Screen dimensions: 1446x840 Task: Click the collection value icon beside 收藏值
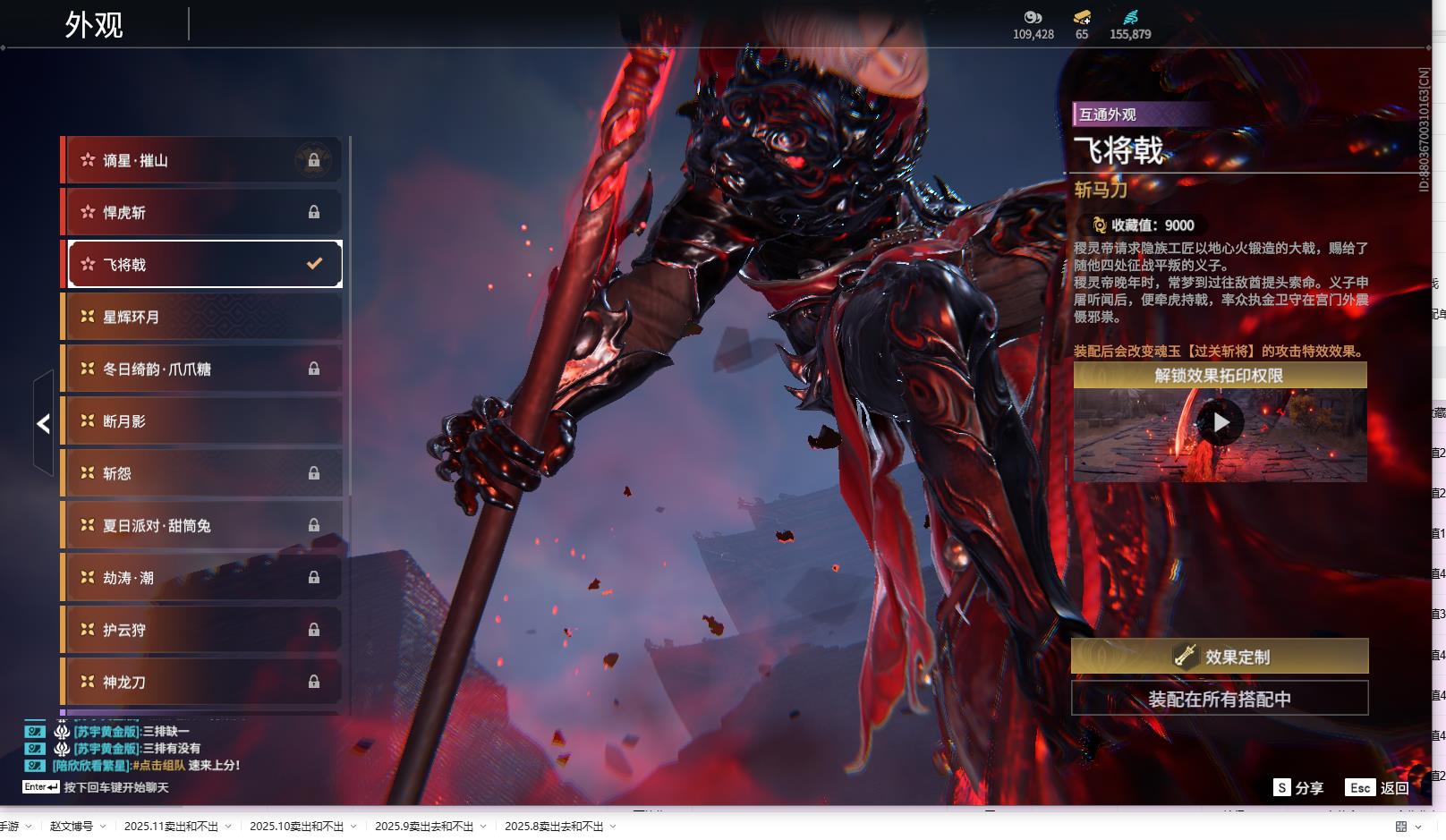click(x=1100, y=225)
